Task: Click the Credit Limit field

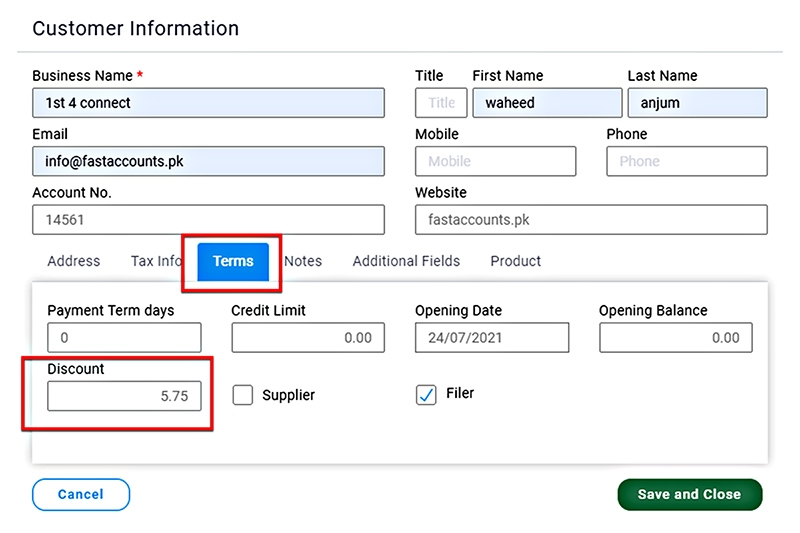Action: (308, 337)
